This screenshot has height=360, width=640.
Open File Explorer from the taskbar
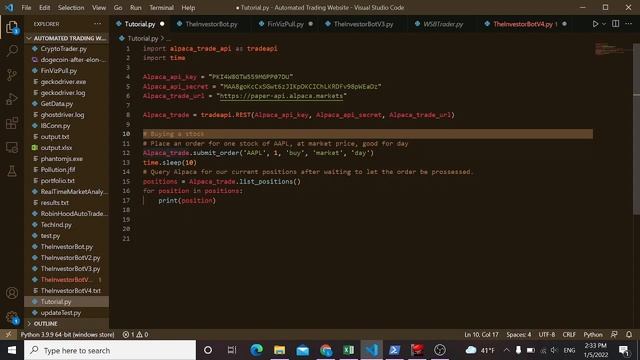[x=280, y=350]
